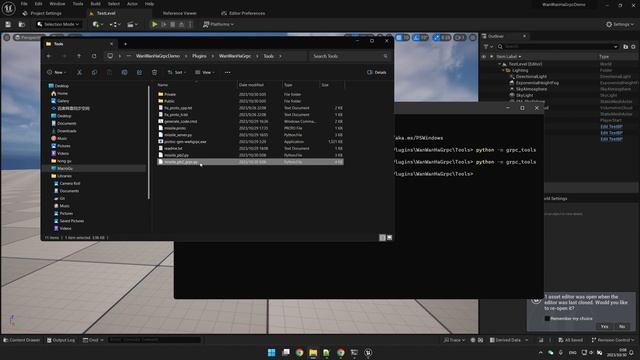640x360 pixels.
Task: Click the Search Tools field in File Explorer
Action: 349,56
